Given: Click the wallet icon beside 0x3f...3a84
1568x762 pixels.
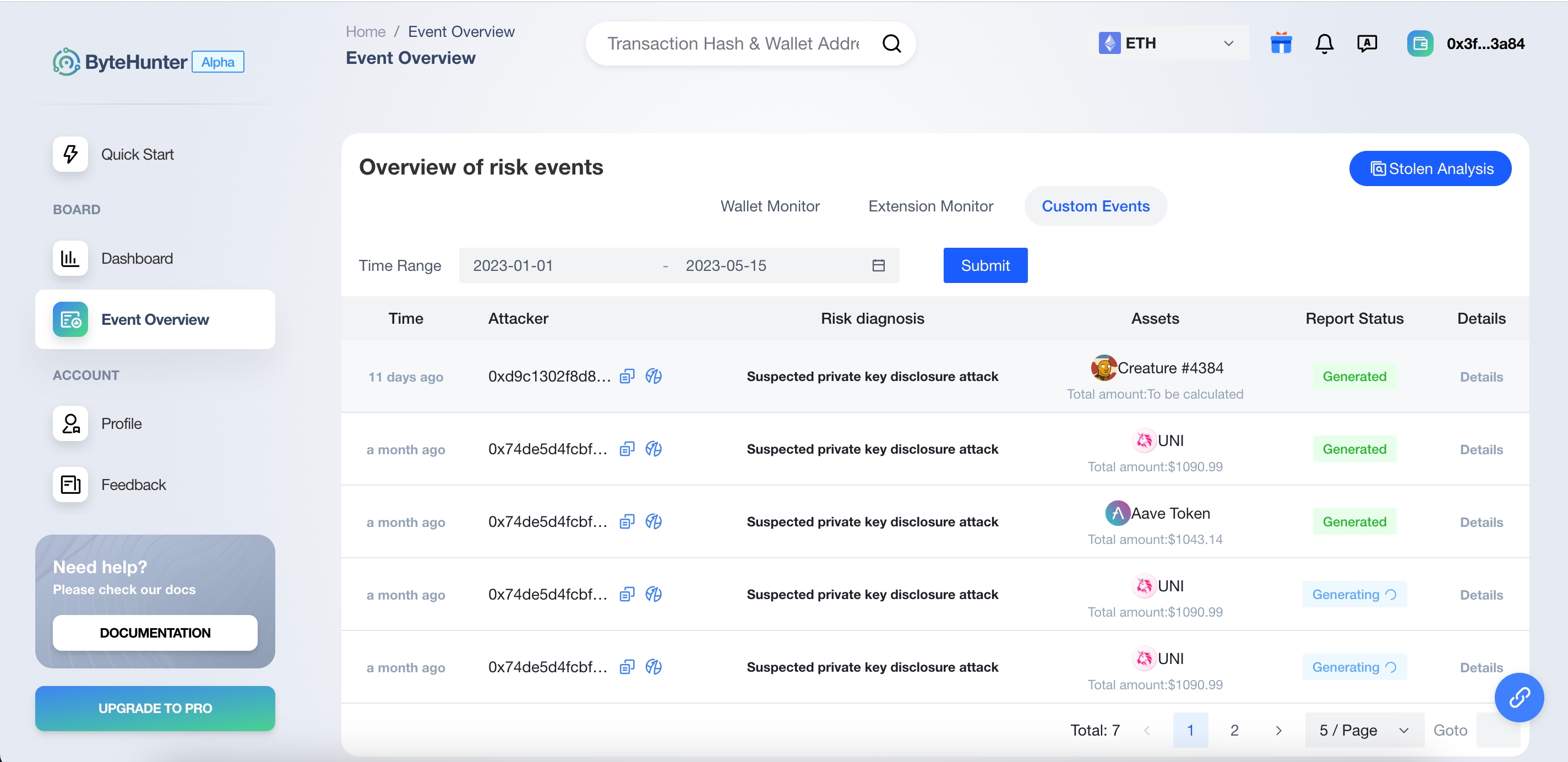Looking at the screenshot, I should click(x=1419, y=44).
